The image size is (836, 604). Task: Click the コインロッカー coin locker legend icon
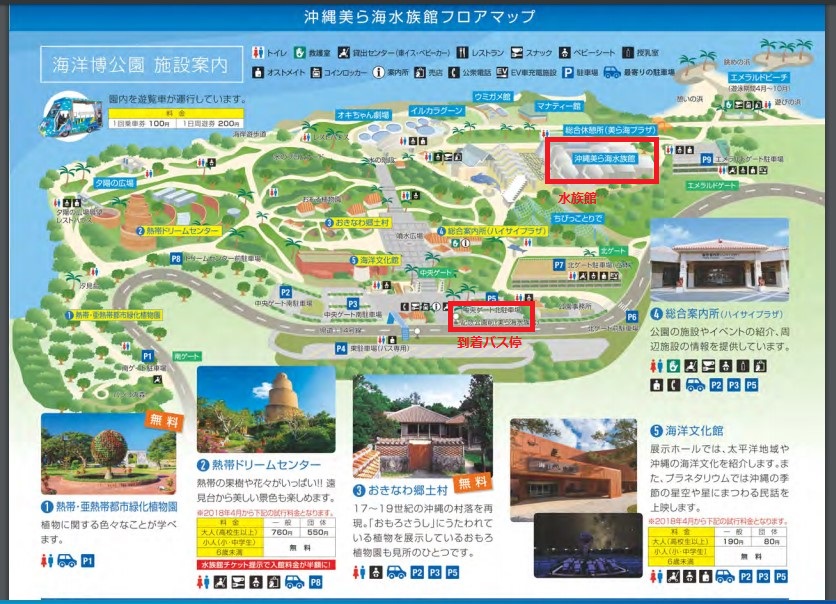tap(316, 72)
